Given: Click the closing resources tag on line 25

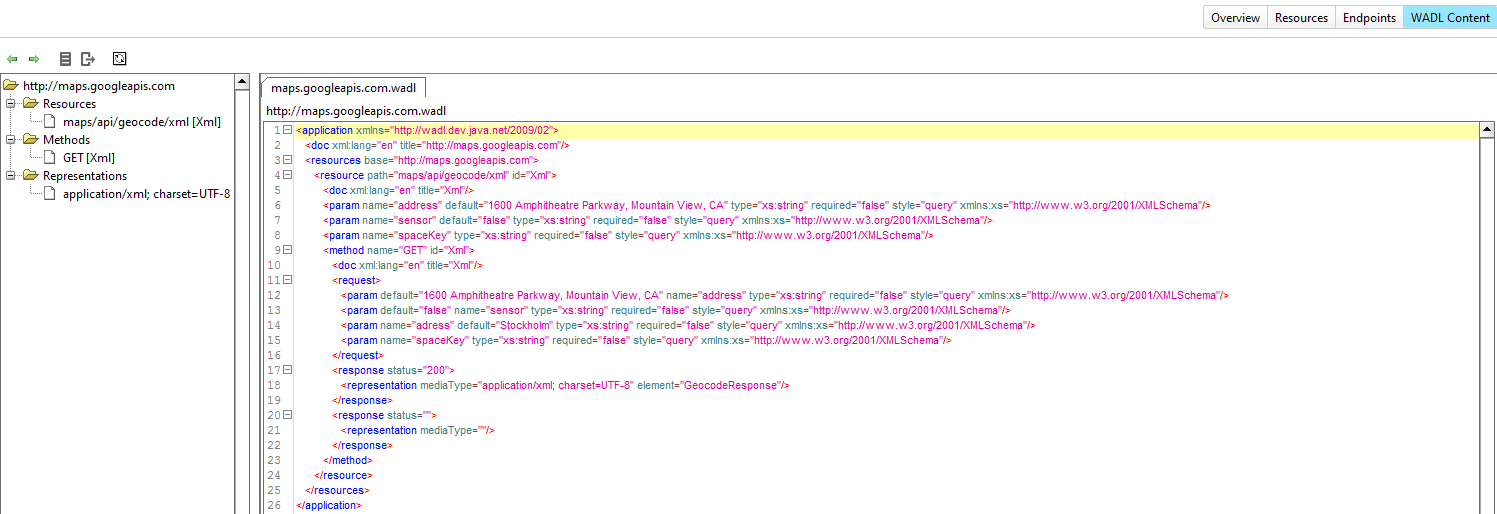Looking at the screenshot, I should [x=337, y=490].
